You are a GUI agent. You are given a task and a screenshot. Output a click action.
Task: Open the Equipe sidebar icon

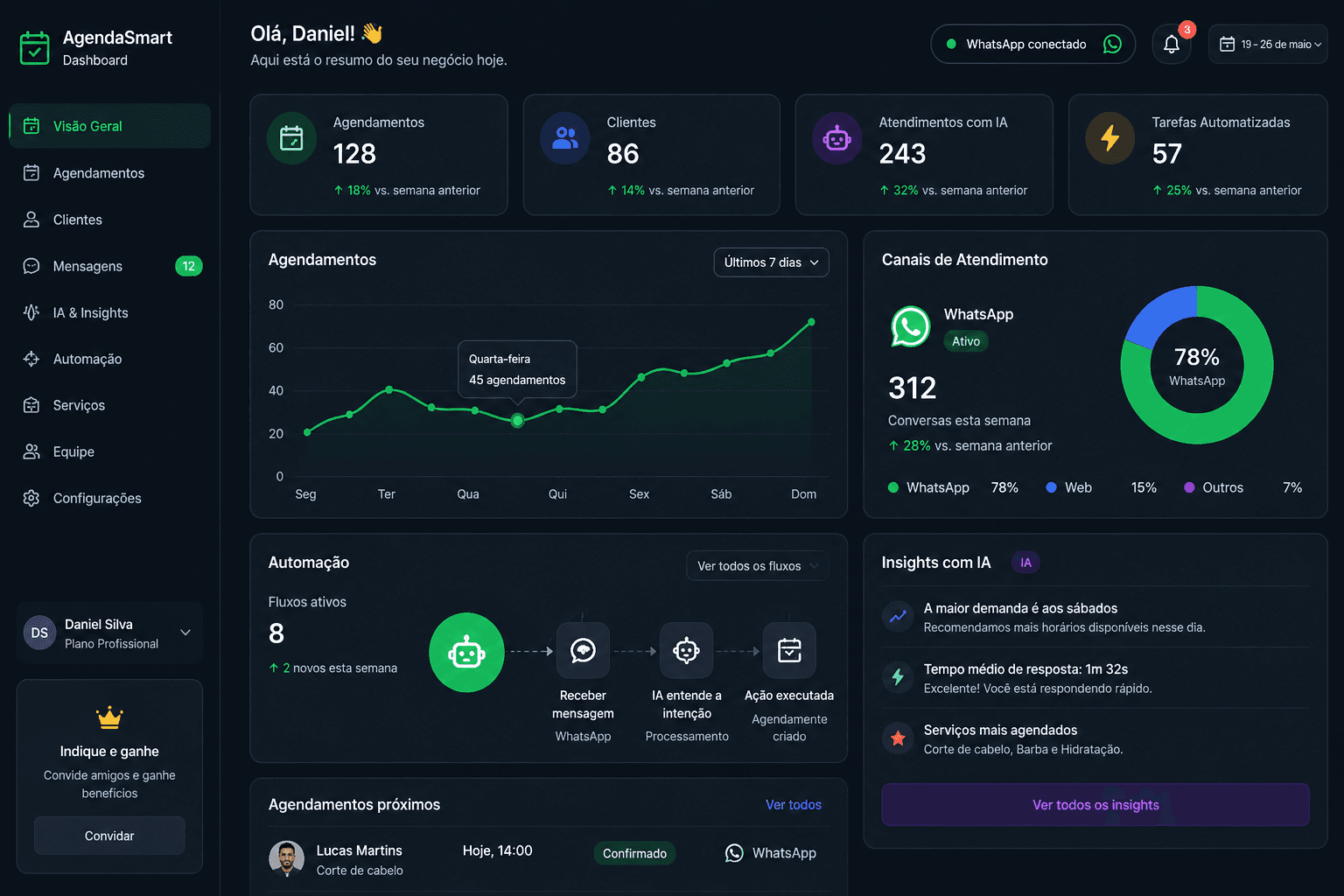pyautogui.click(x=31, y=451)
